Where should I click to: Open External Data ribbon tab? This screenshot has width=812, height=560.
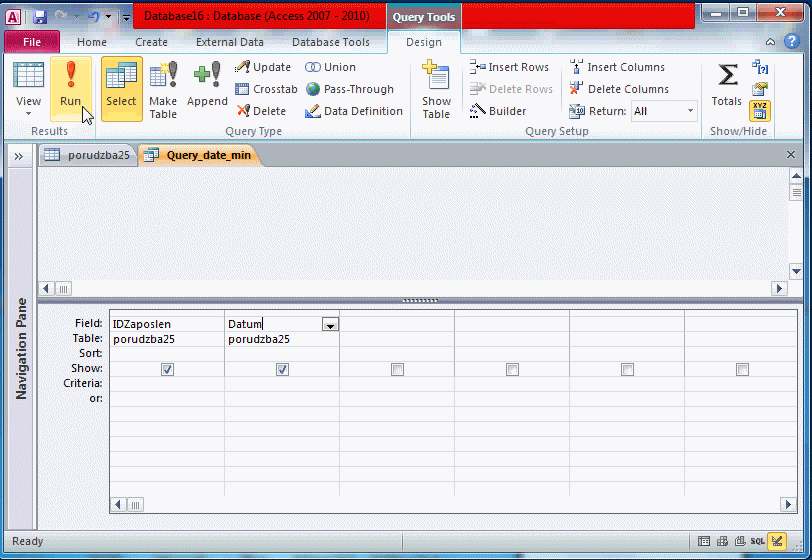tap(229, 42)
